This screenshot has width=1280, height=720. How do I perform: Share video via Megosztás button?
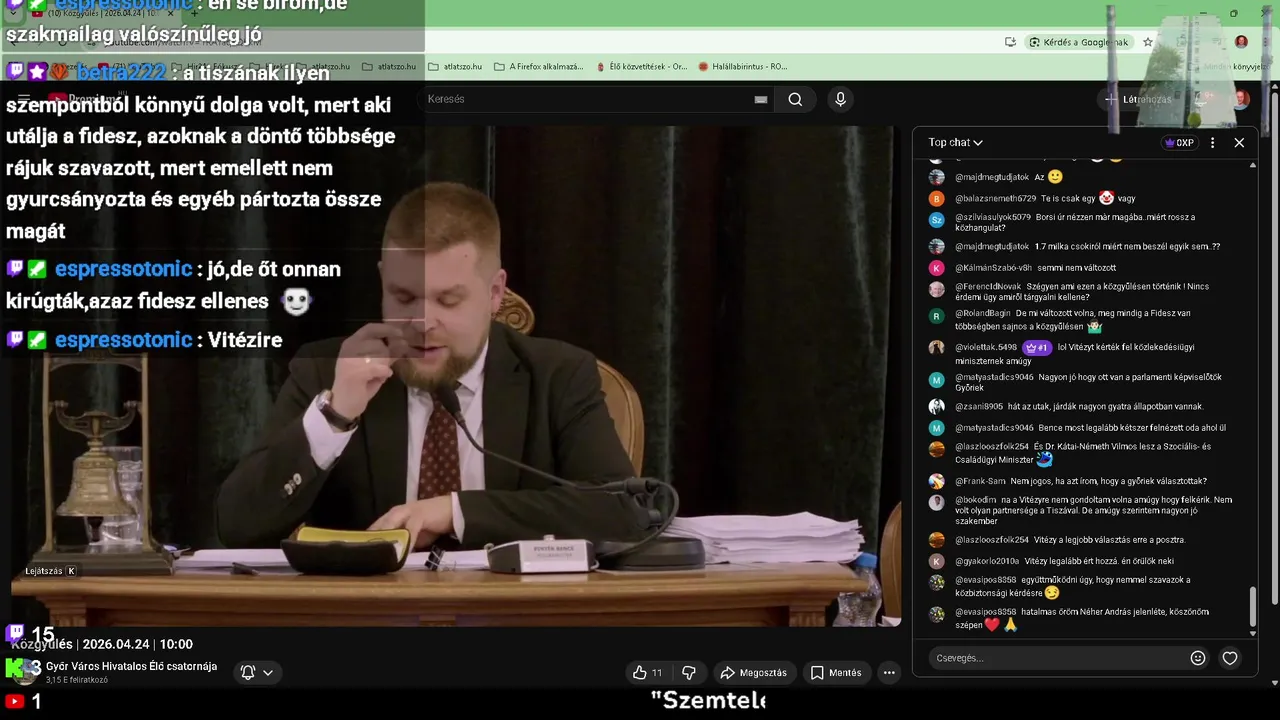click(x=754, y=673)
